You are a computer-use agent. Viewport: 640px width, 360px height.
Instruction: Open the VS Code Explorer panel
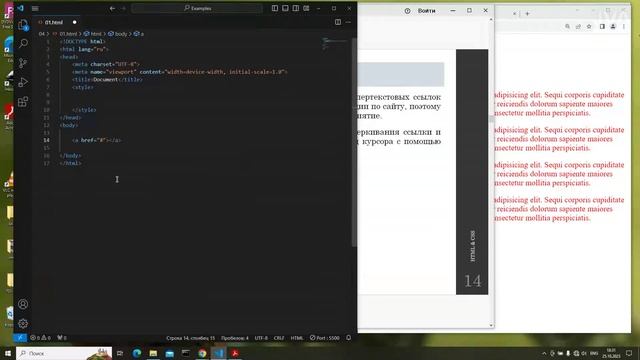tap(23, 25)
